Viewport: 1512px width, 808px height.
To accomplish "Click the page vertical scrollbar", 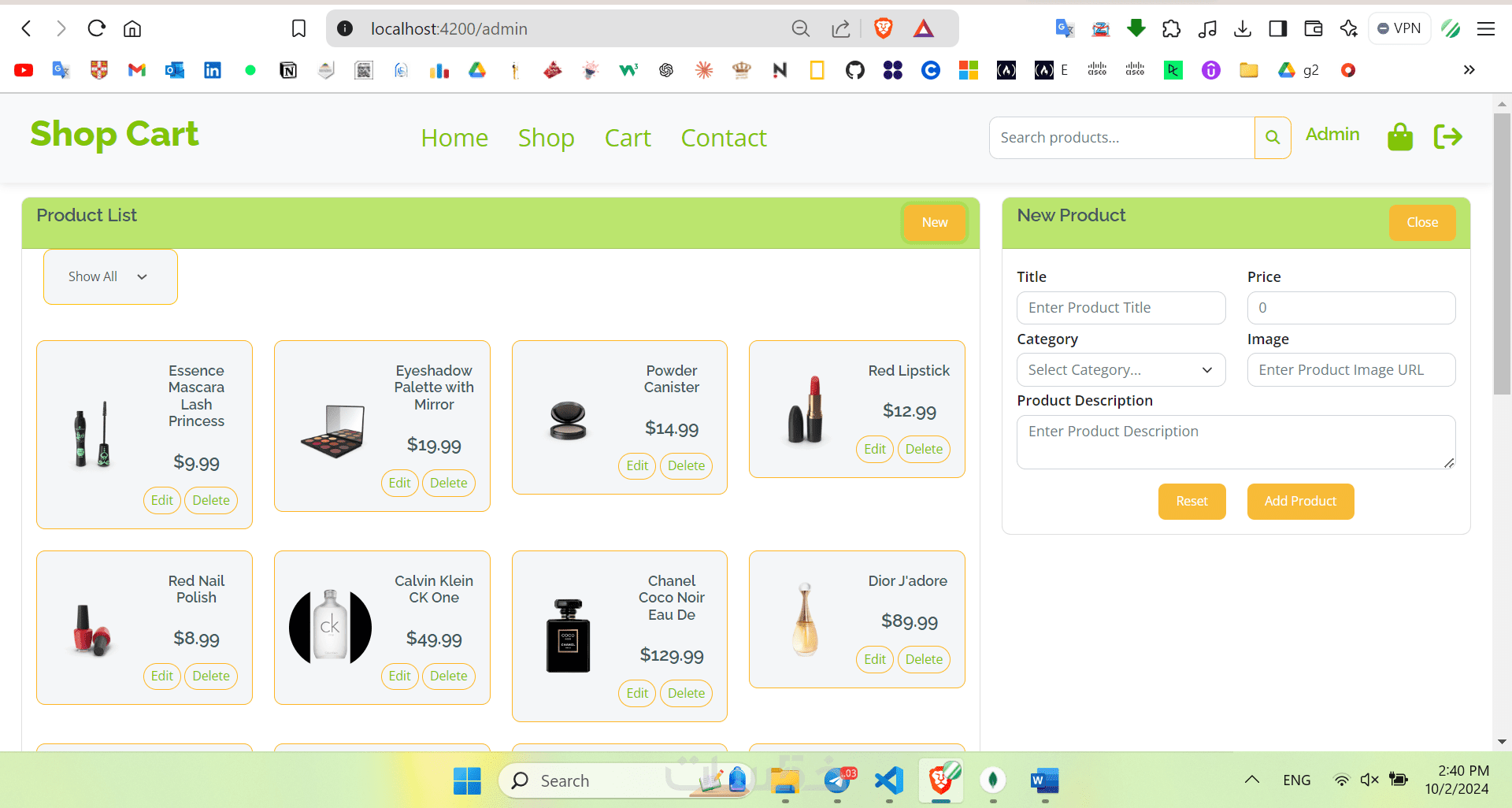I will point(1502,252).
